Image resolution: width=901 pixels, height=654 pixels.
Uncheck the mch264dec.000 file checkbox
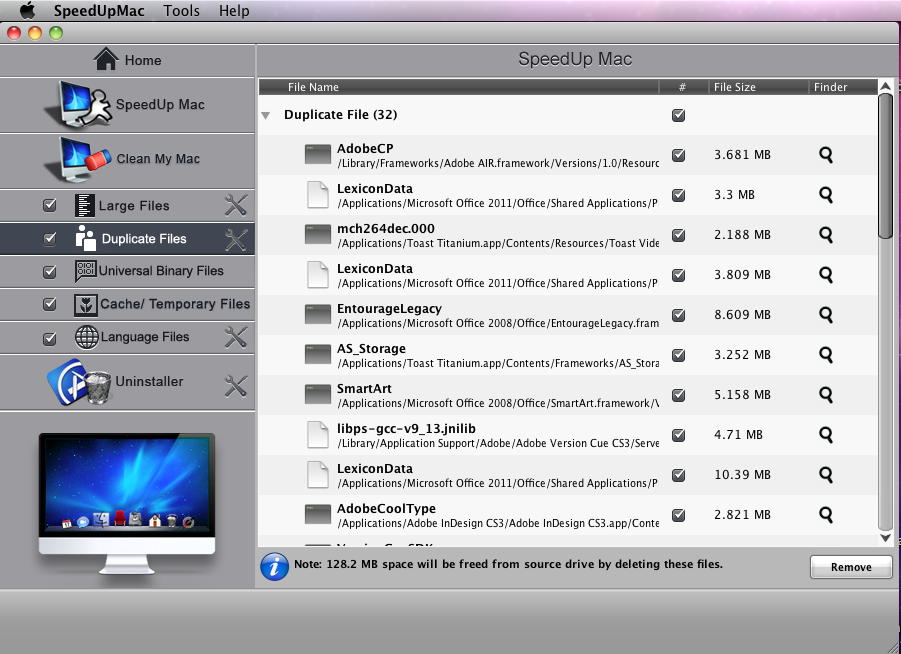click(x=679, y=235)
